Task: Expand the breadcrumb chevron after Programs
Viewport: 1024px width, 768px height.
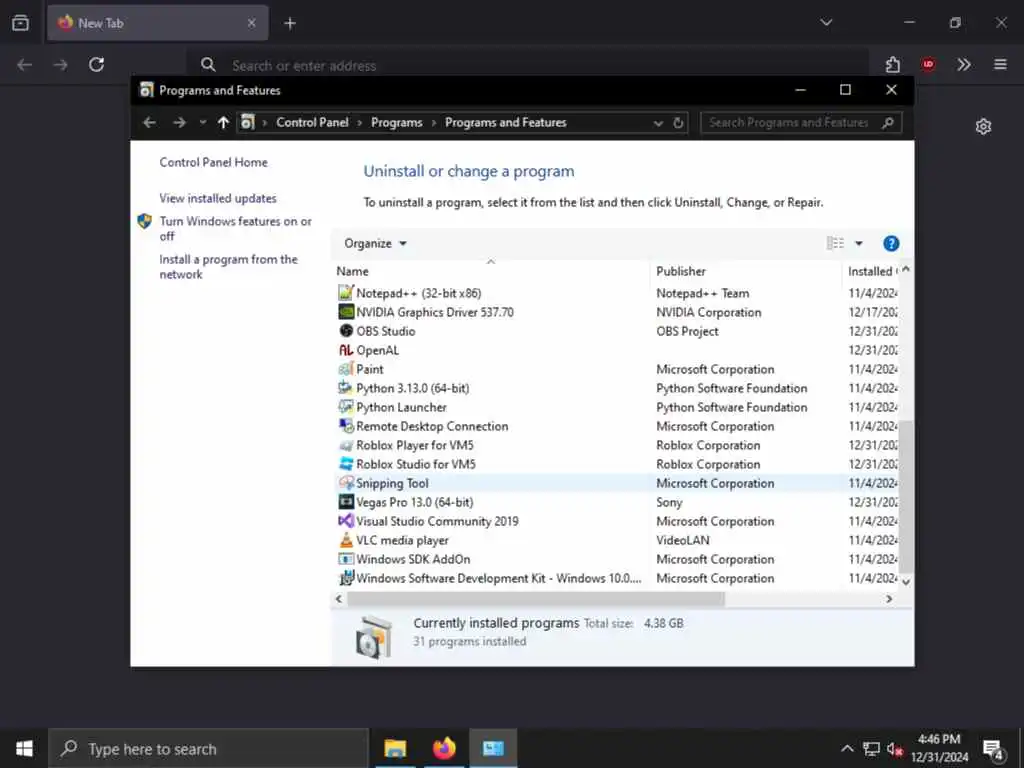Action: (434, 123)
